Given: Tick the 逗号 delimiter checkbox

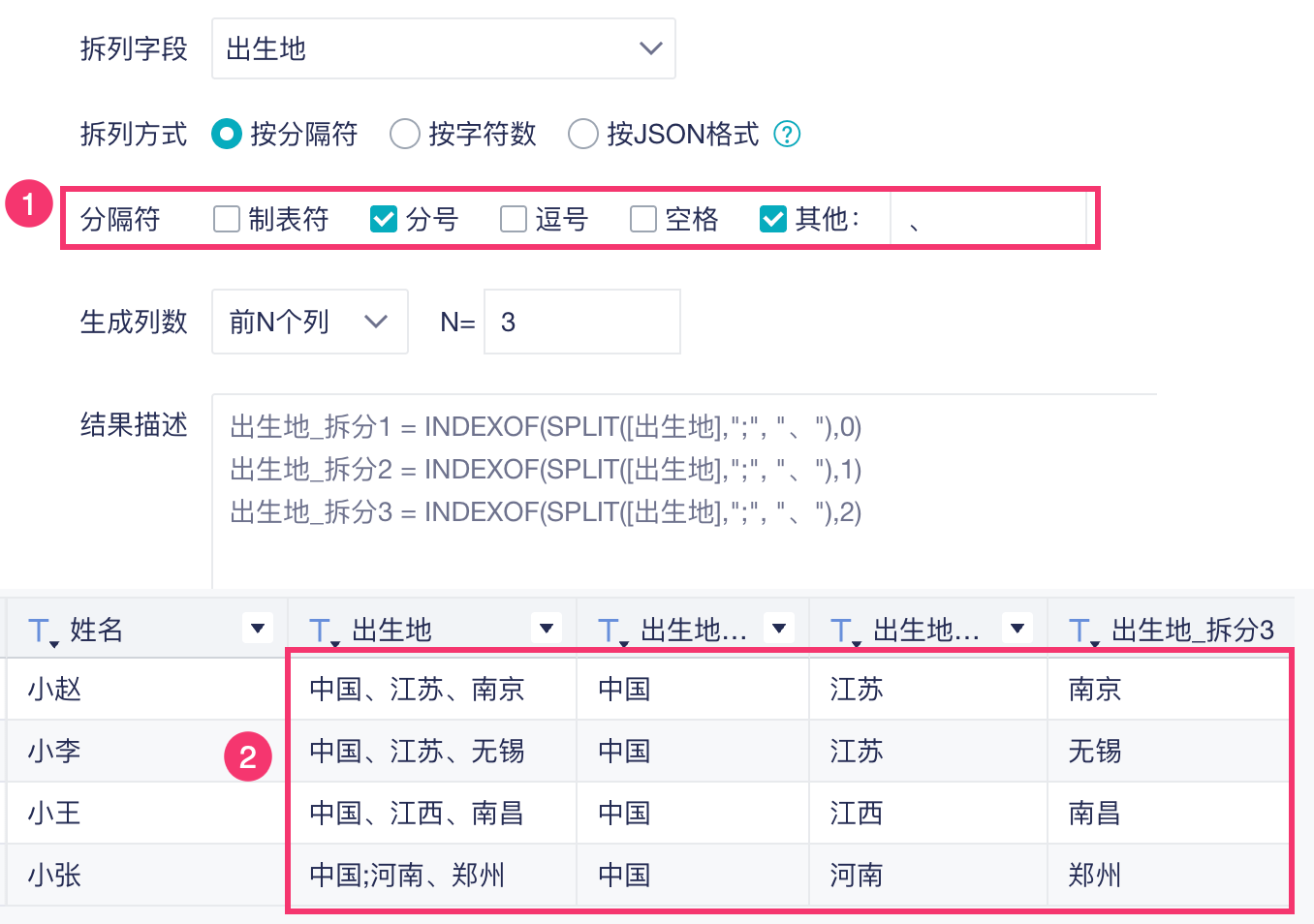Looking at the screenshot, I should tap(514, 219).
